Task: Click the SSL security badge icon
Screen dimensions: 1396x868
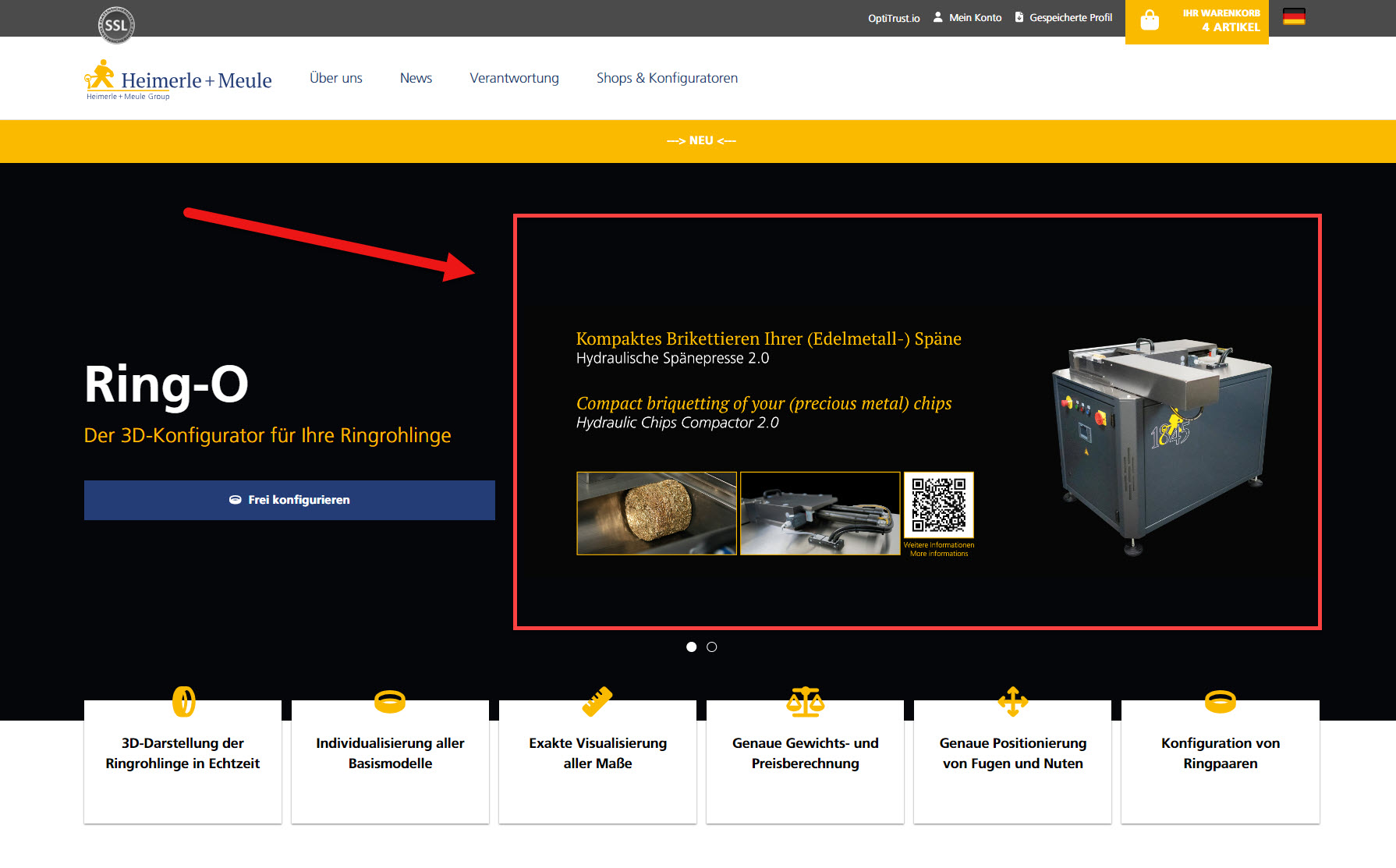Action: click(x=116, y=25)
